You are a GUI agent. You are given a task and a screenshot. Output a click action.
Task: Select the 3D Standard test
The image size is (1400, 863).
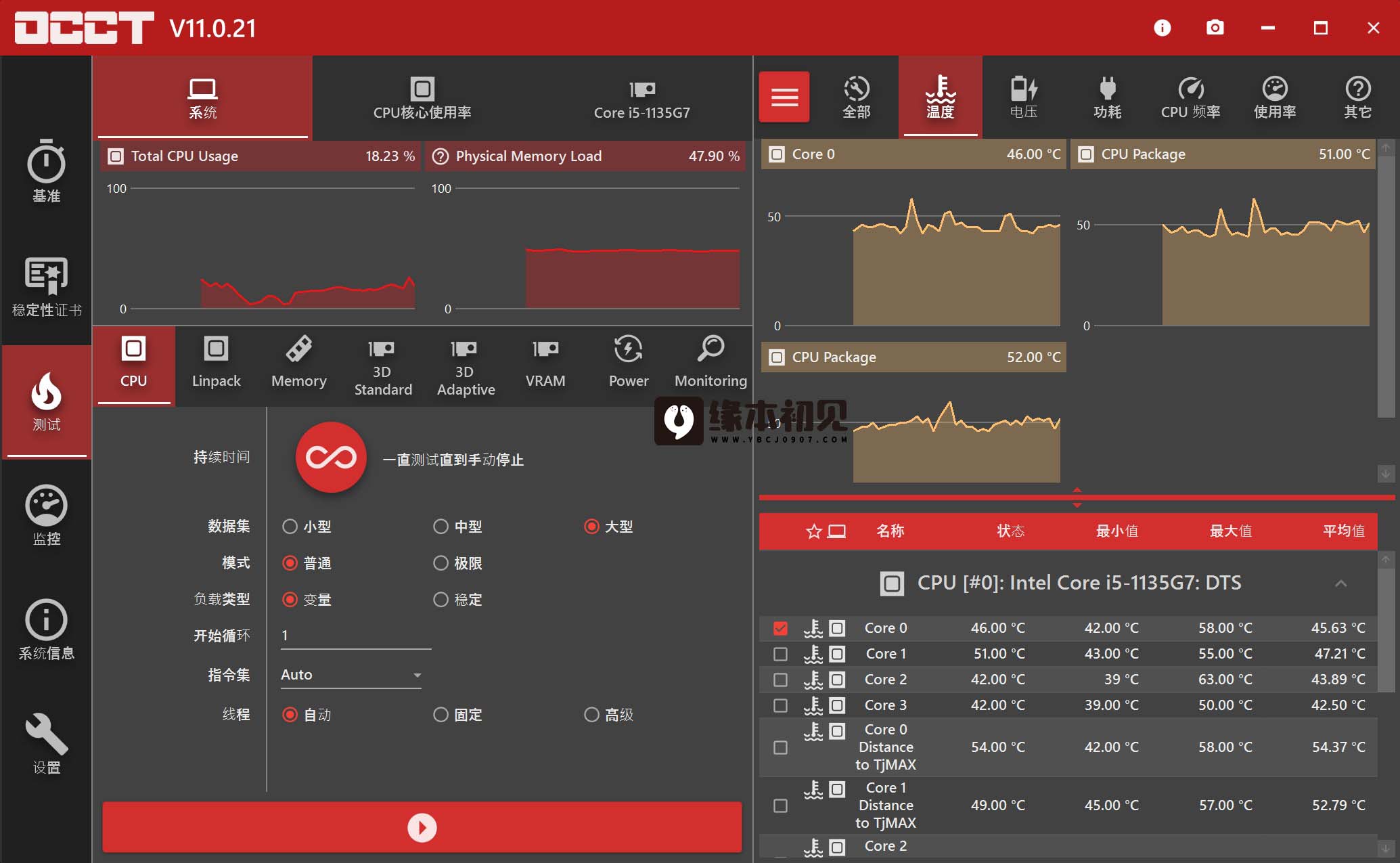pyautogui.click(x=383, y=368)
